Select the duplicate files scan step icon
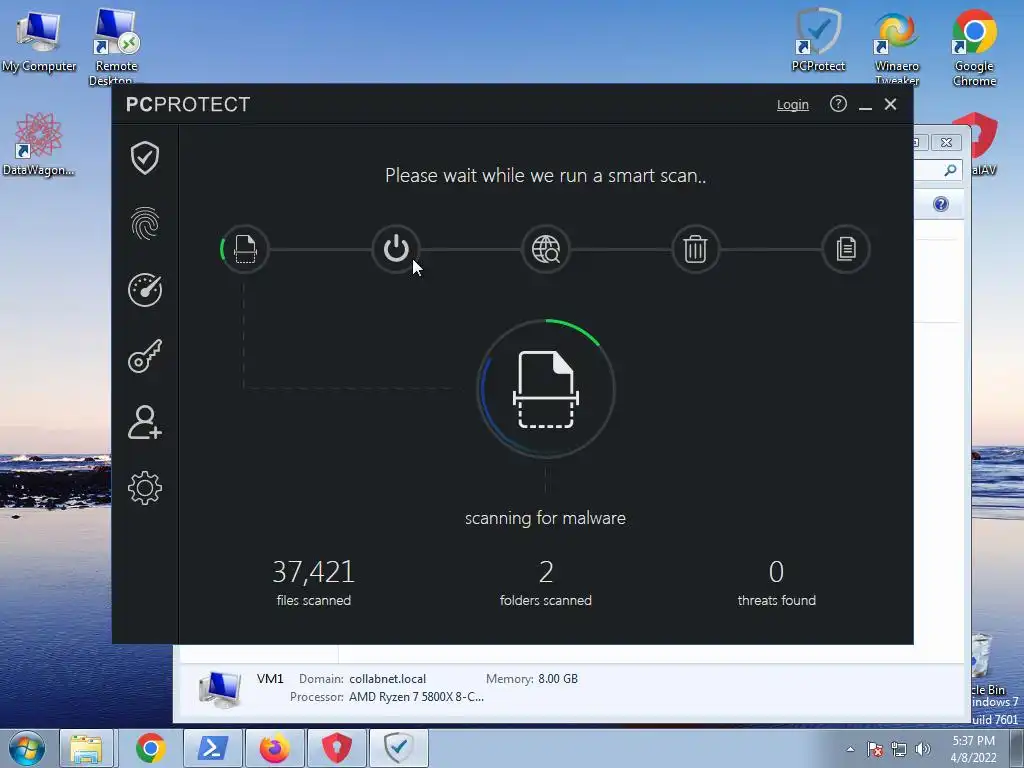The width and height of the screenshot is (1024, 768). 846,249
